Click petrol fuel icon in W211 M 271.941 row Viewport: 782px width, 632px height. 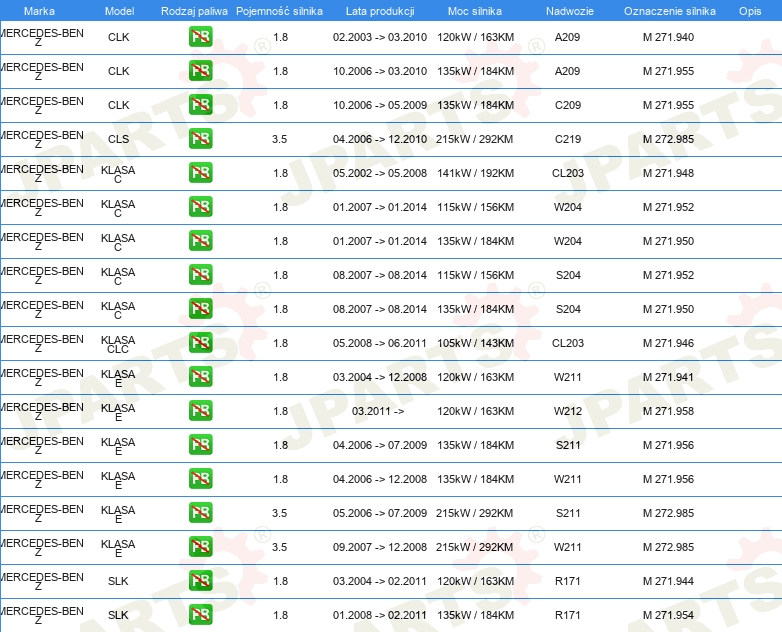[x=200, y=377]
